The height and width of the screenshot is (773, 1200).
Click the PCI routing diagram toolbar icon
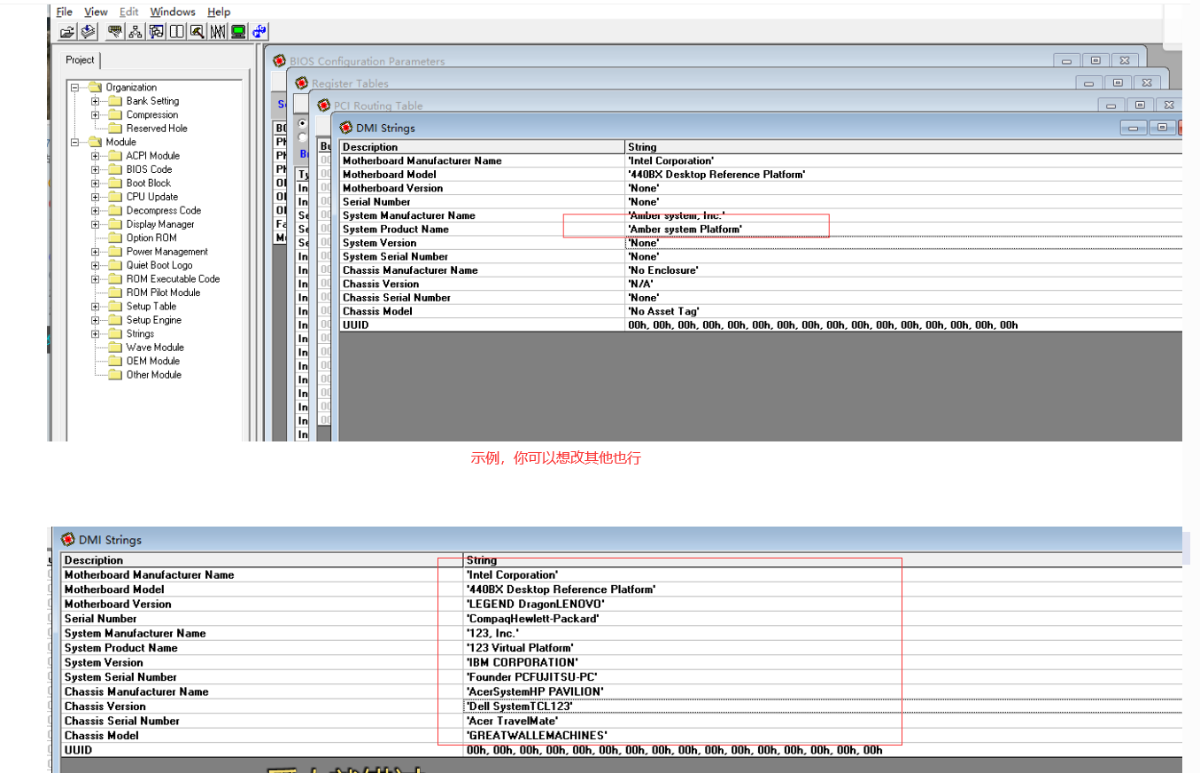point(156,32)
